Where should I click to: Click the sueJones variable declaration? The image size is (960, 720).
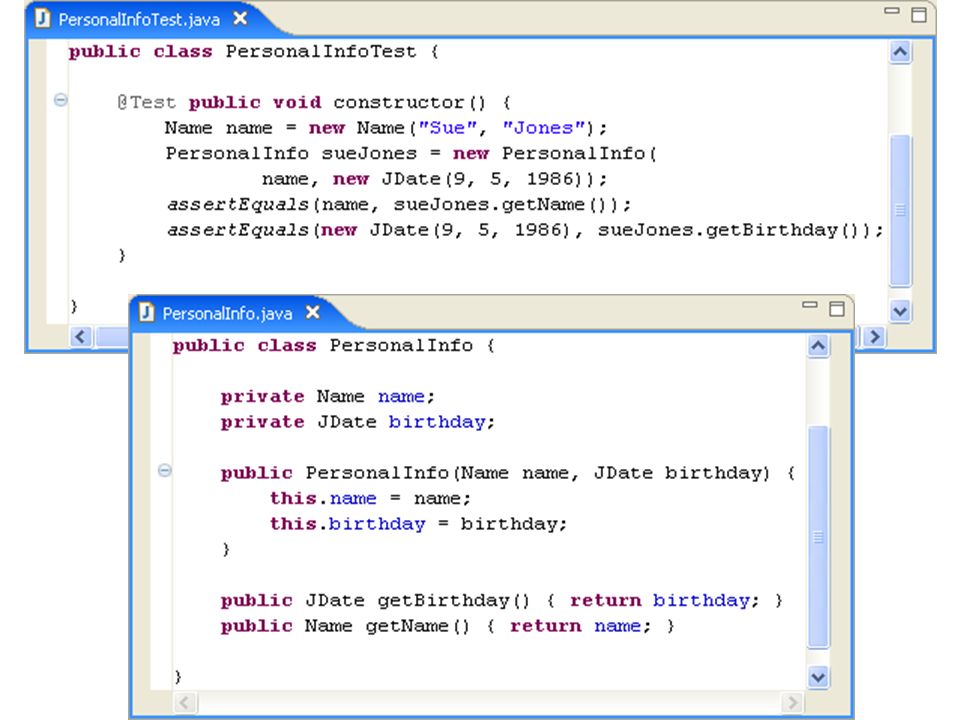tap(369, 153)
